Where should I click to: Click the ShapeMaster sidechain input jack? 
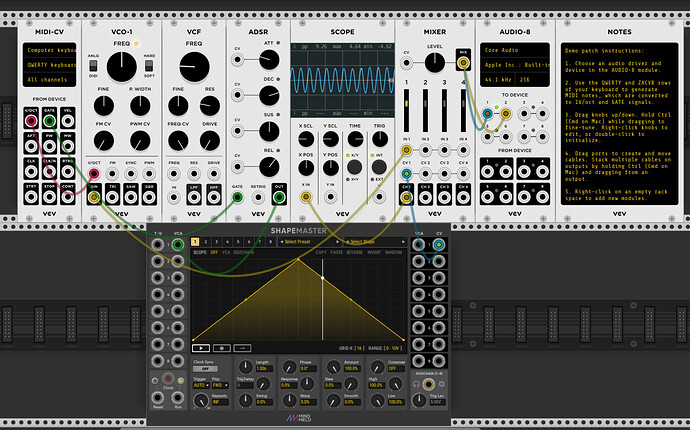pos(428,384)
